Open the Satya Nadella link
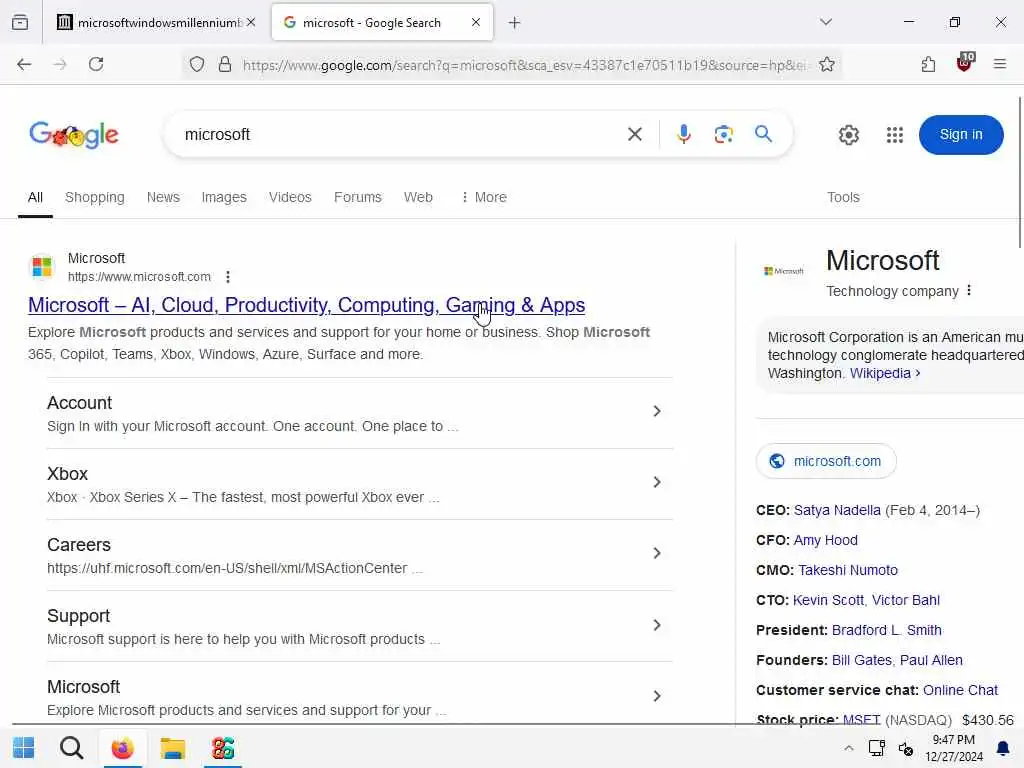Viewport: 1024px width, 768px height. point(837,510)
